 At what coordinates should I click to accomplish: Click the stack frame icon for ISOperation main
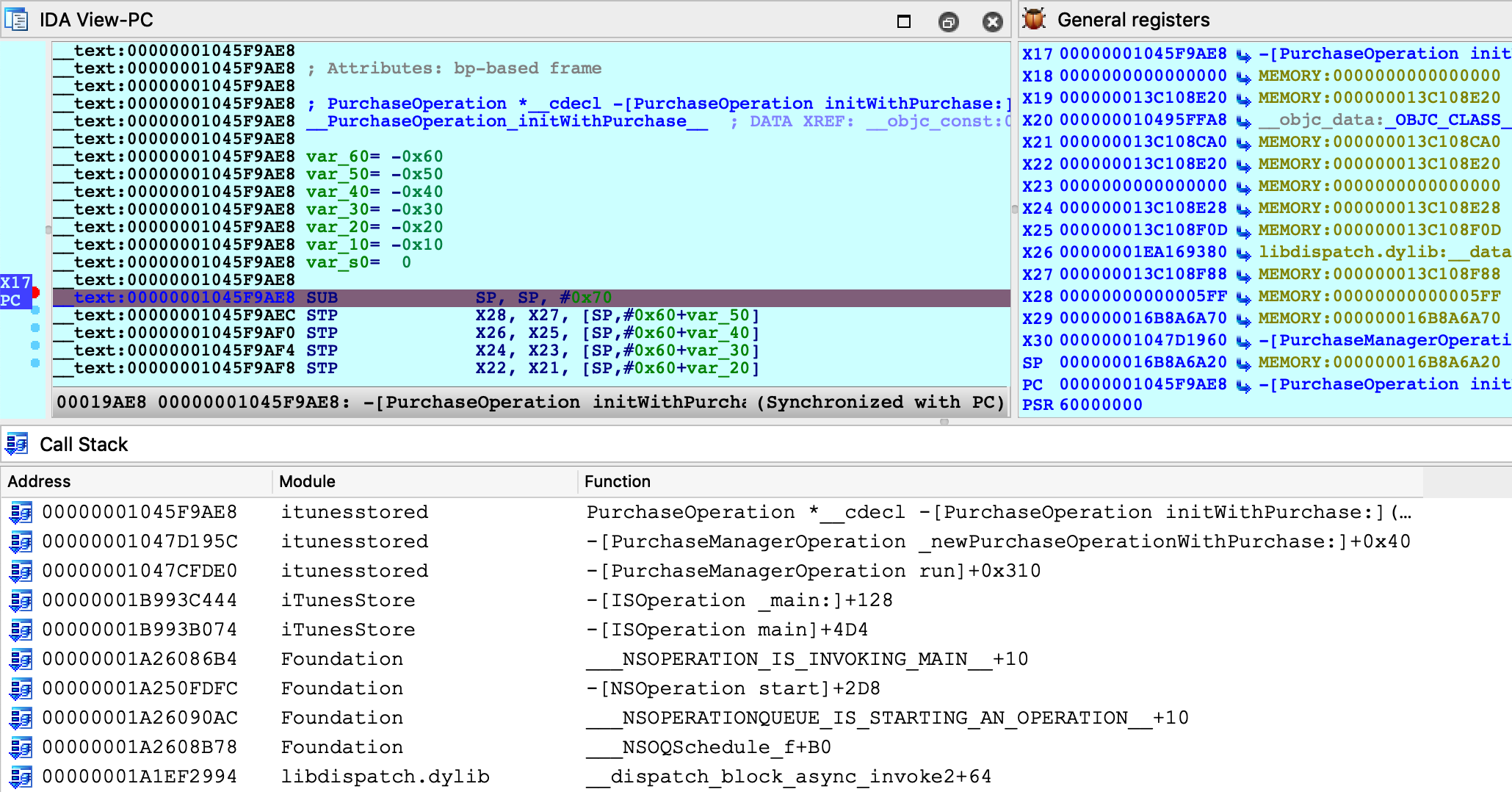point(21,630)
